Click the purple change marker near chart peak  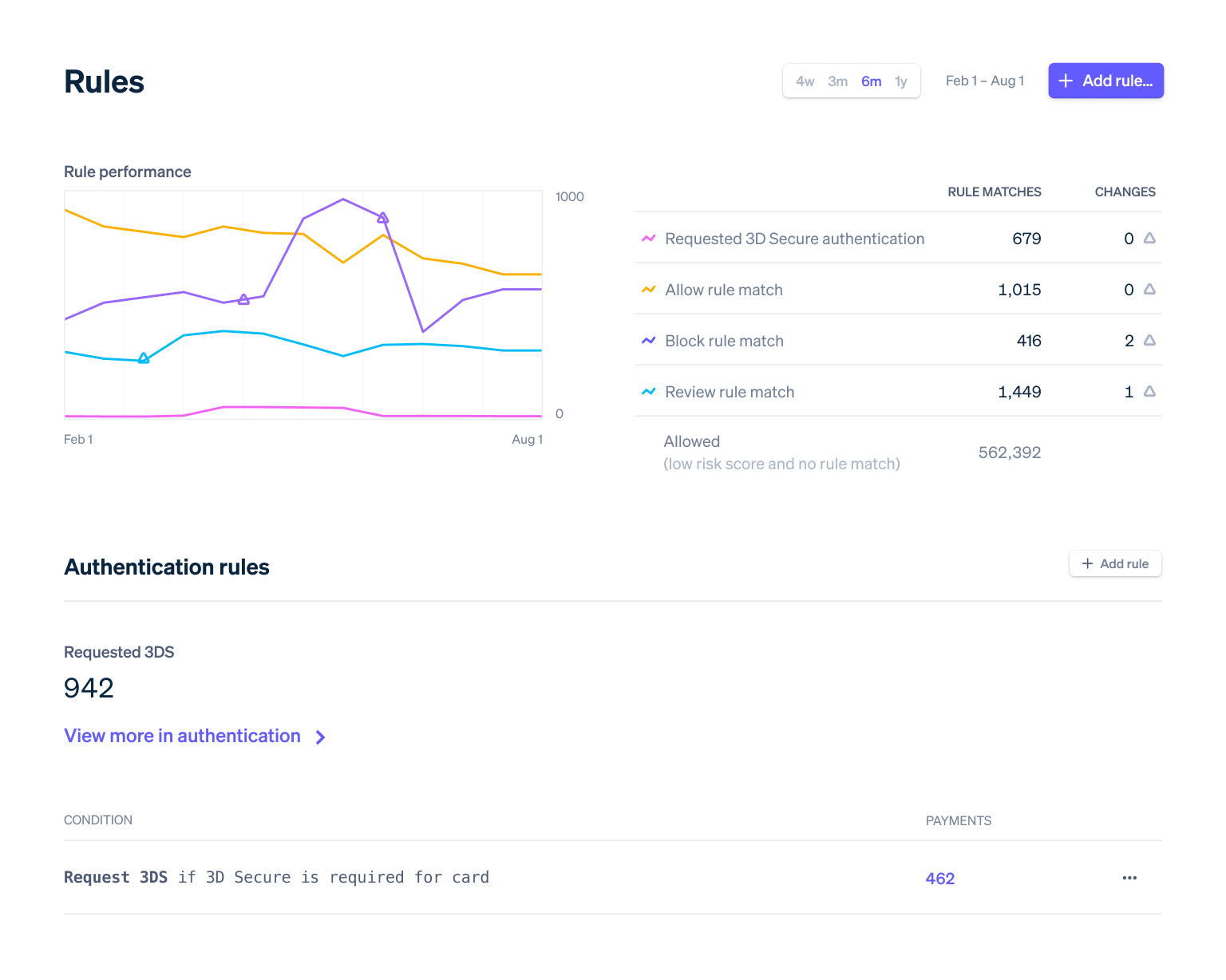[382, 217]
